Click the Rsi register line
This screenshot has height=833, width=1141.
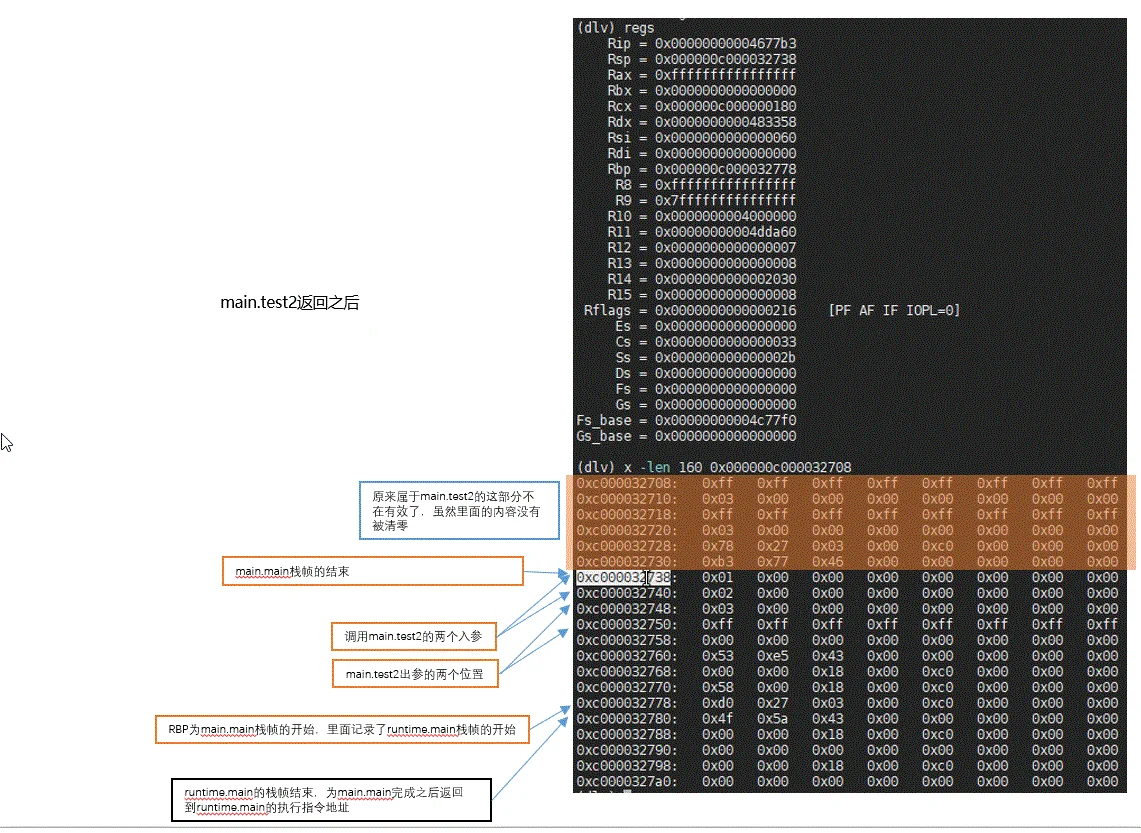[x=701, y=137]
